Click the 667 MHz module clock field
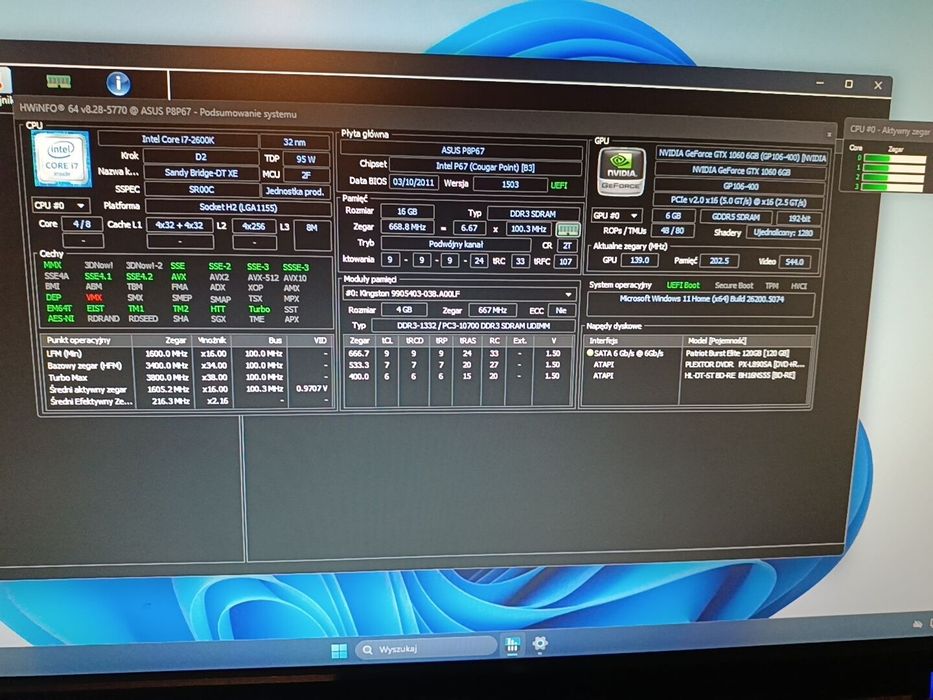 [492, 310]
